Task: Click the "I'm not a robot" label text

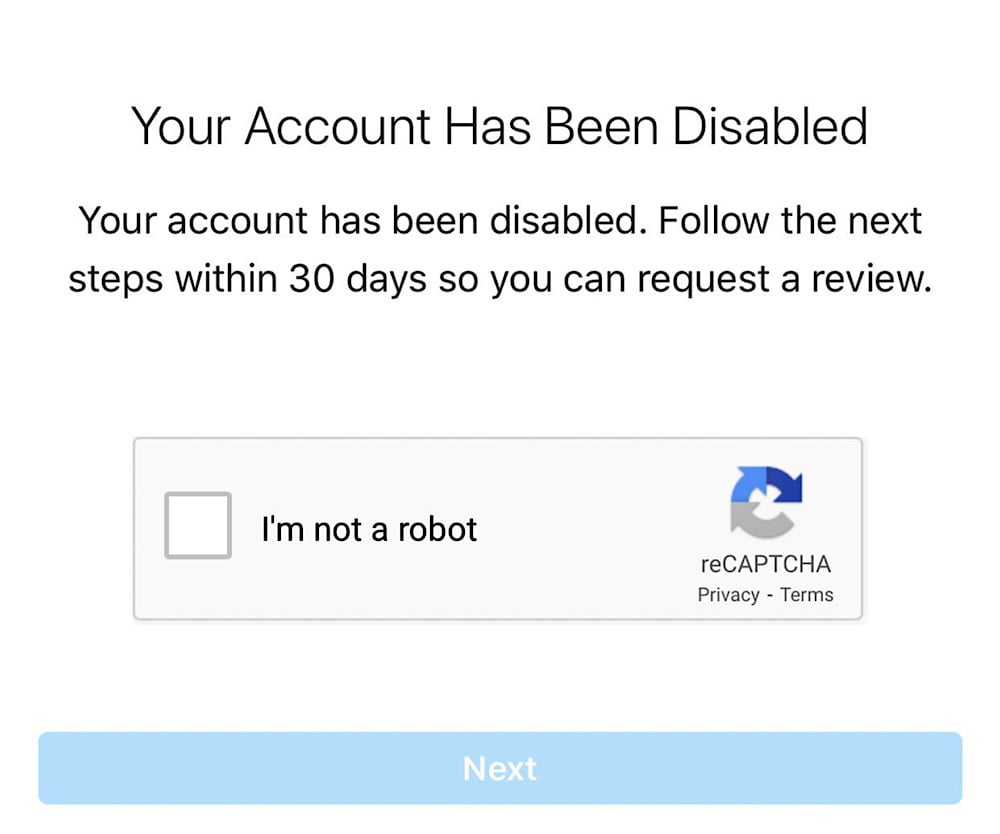Action: pos(369,529)
